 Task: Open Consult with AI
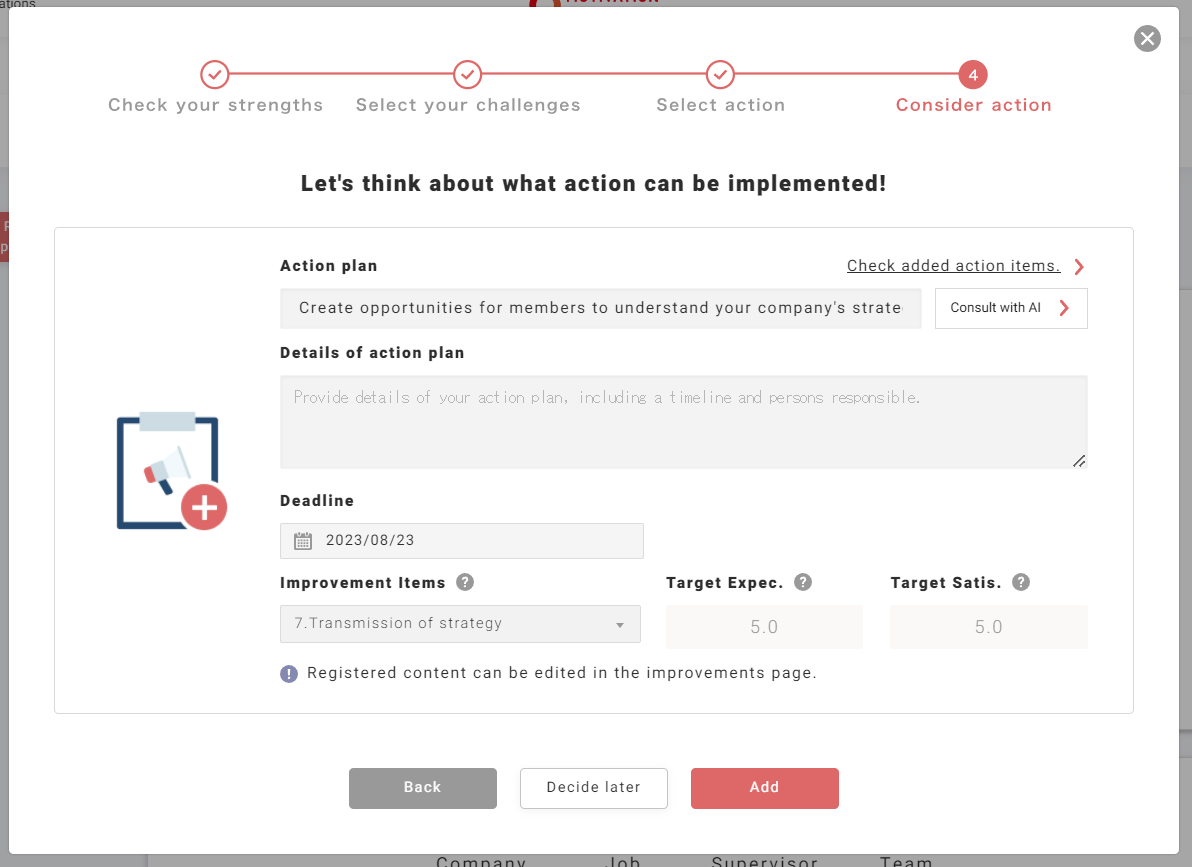[1011, 308]
